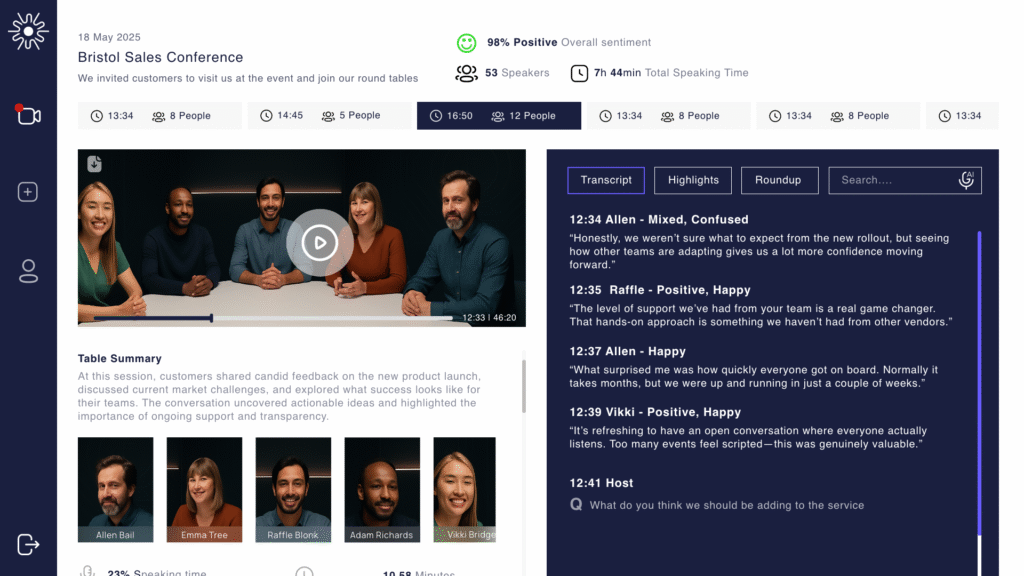Viewport: 1024px width, 576px height.
Task: Click the transcript panel scrollbar
Action: coord(979,384)
